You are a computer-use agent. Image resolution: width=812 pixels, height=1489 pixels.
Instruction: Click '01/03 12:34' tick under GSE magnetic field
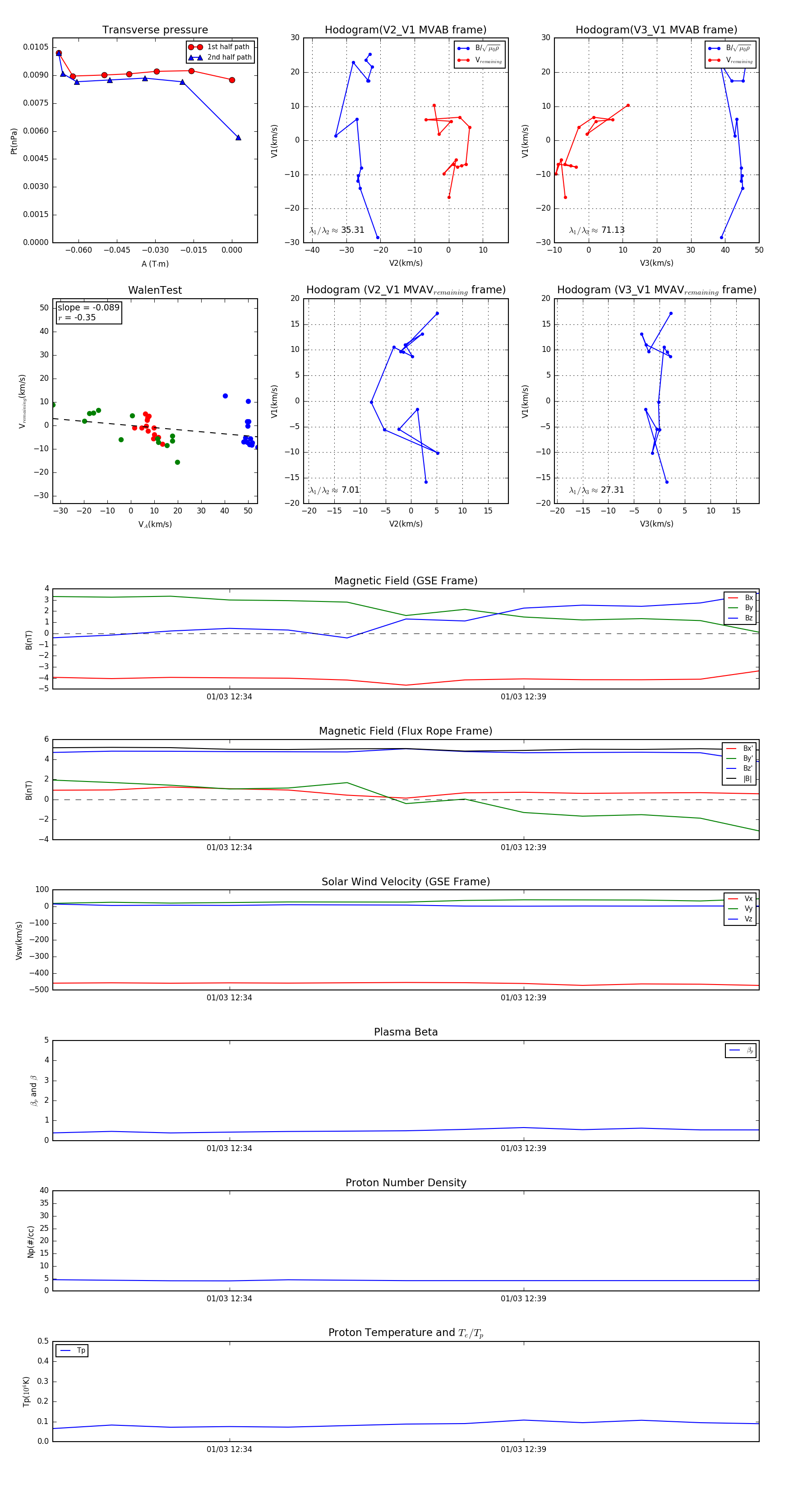(x=230, y=697)
